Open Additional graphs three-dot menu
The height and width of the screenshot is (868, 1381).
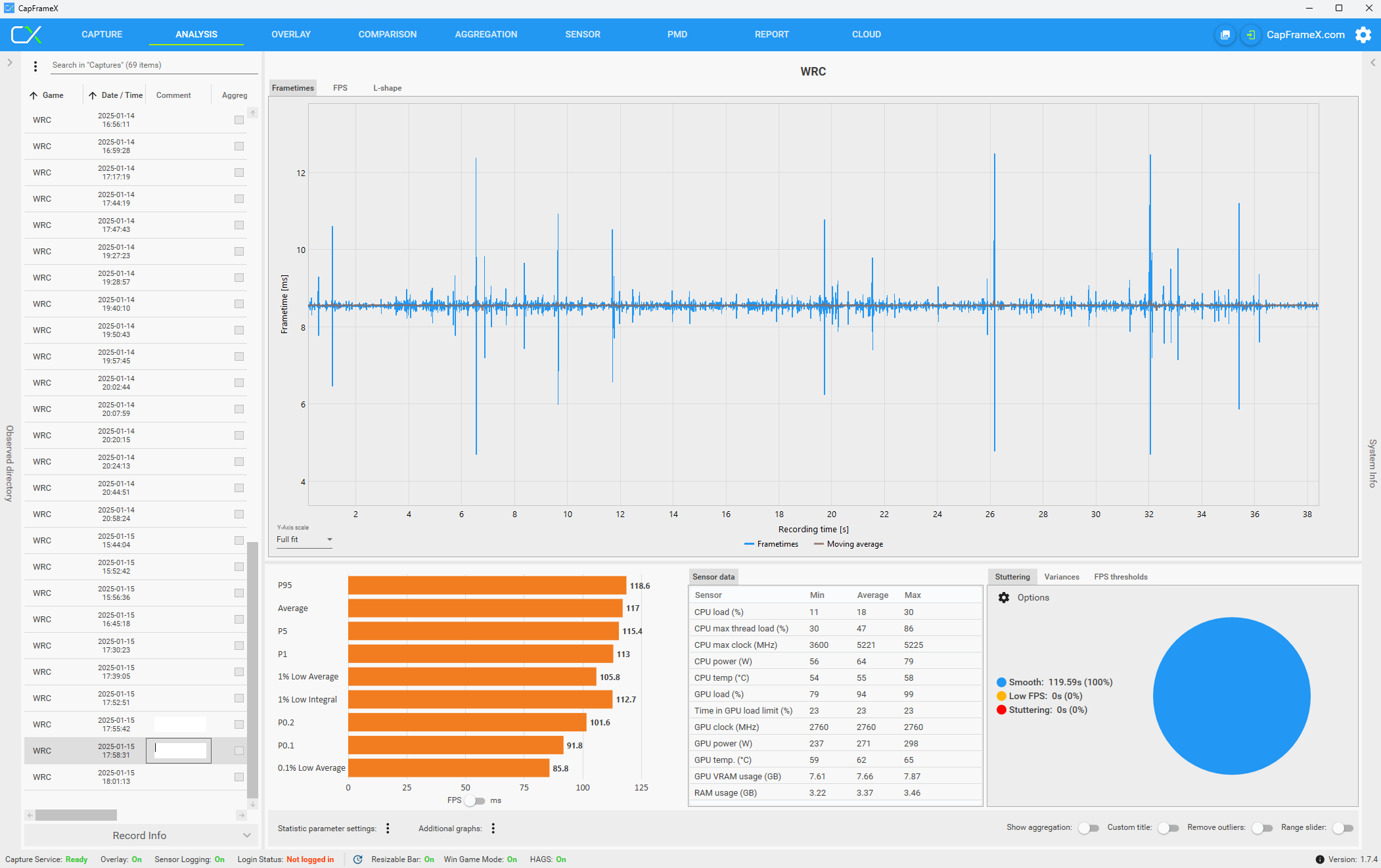[493, 829]
